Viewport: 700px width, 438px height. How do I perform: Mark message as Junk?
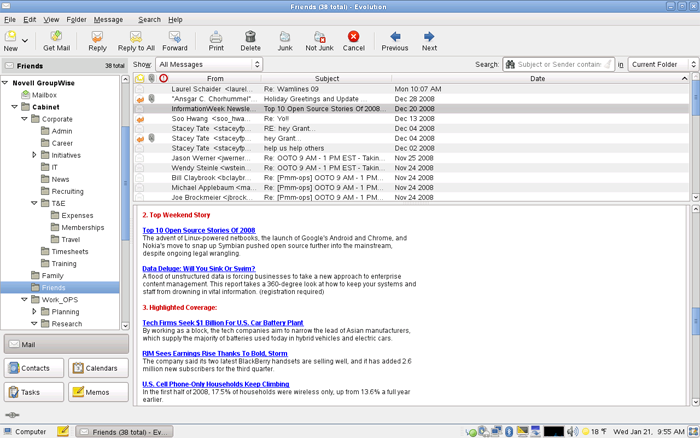click(285, 41)
